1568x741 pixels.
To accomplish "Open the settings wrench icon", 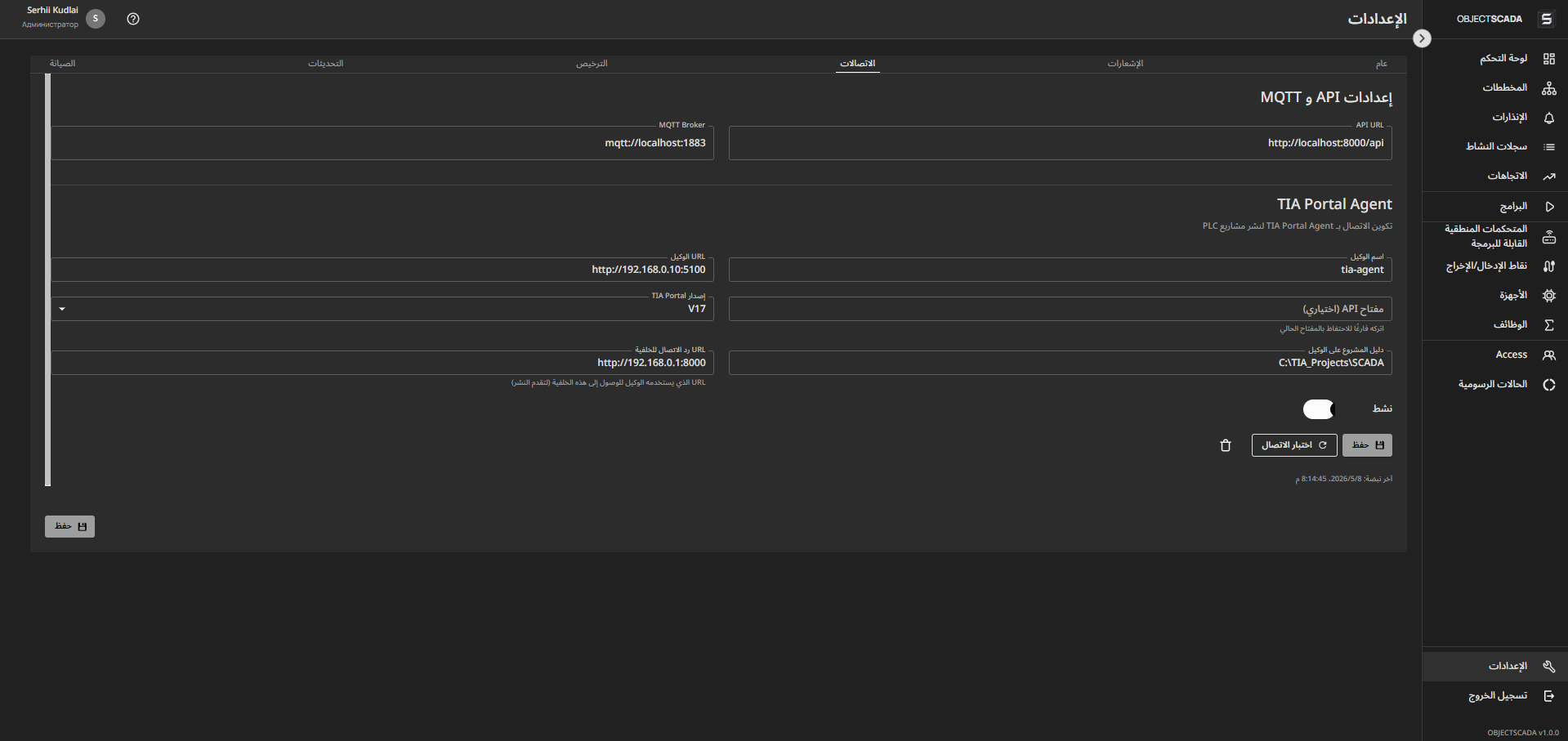I will tap(1548, 667).
